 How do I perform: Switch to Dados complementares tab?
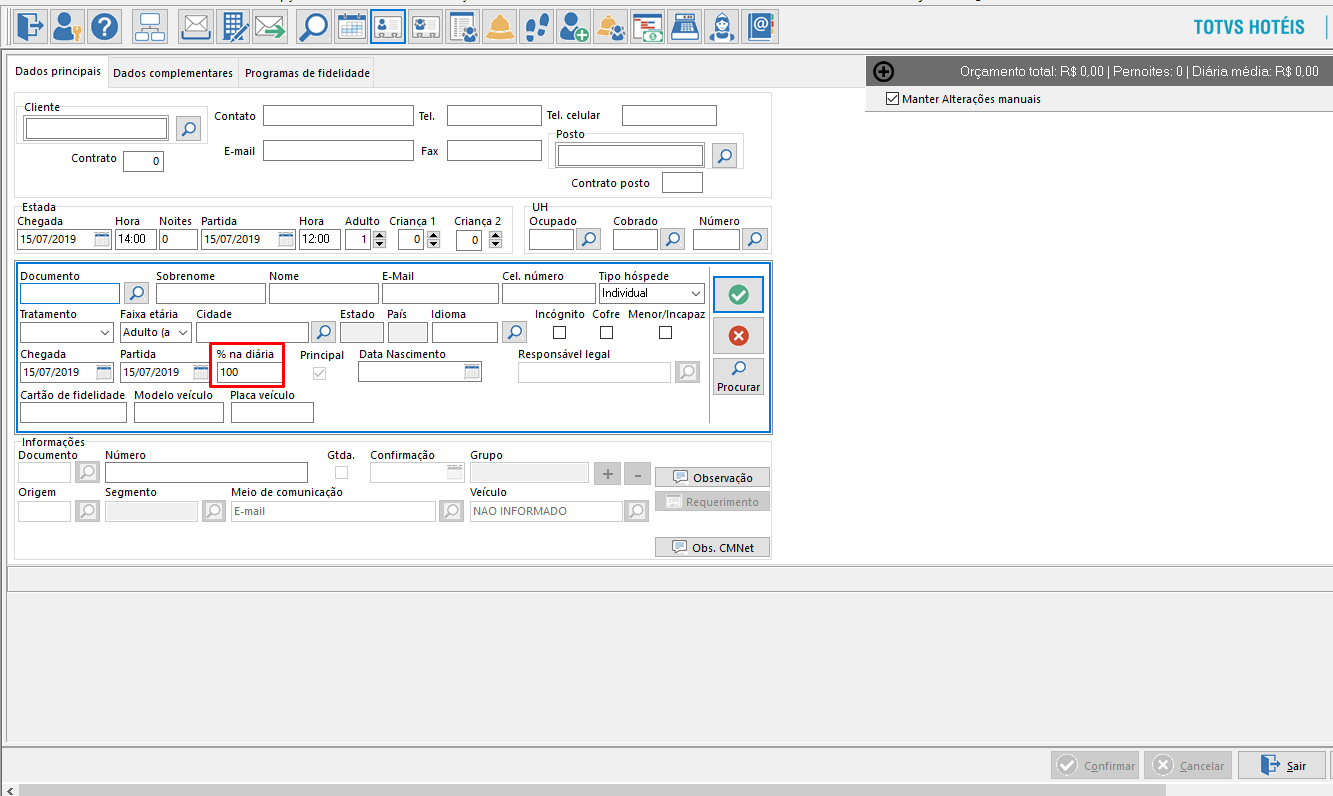(173, 73)
